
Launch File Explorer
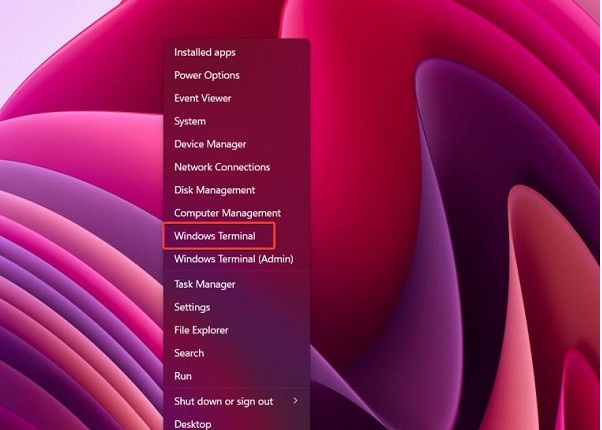[201, 330]
